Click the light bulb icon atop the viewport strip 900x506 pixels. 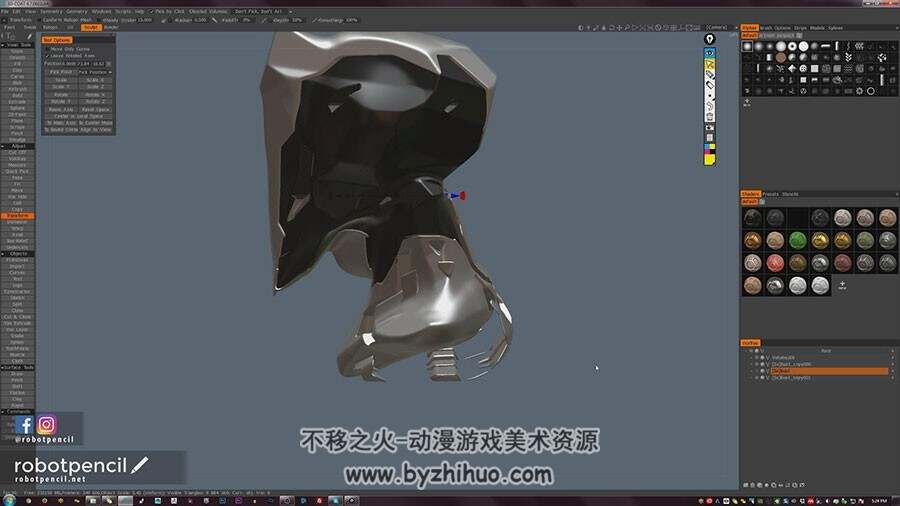709,39
